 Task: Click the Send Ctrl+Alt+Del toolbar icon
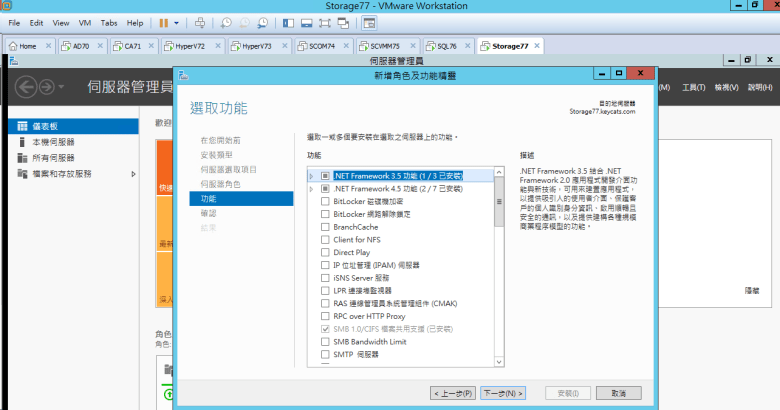pos(200,22)
